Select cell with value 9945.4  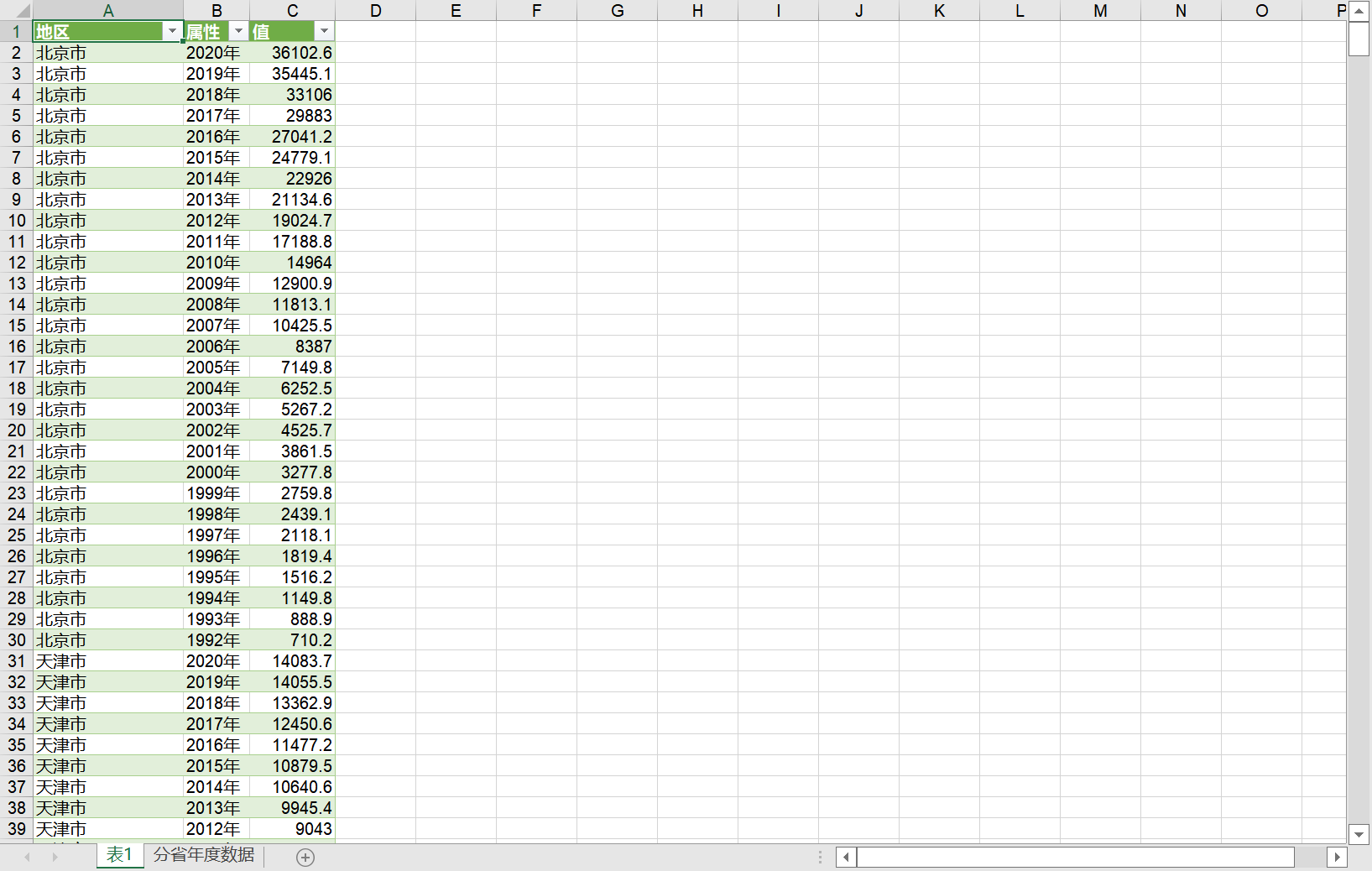(x=292, y=808)
